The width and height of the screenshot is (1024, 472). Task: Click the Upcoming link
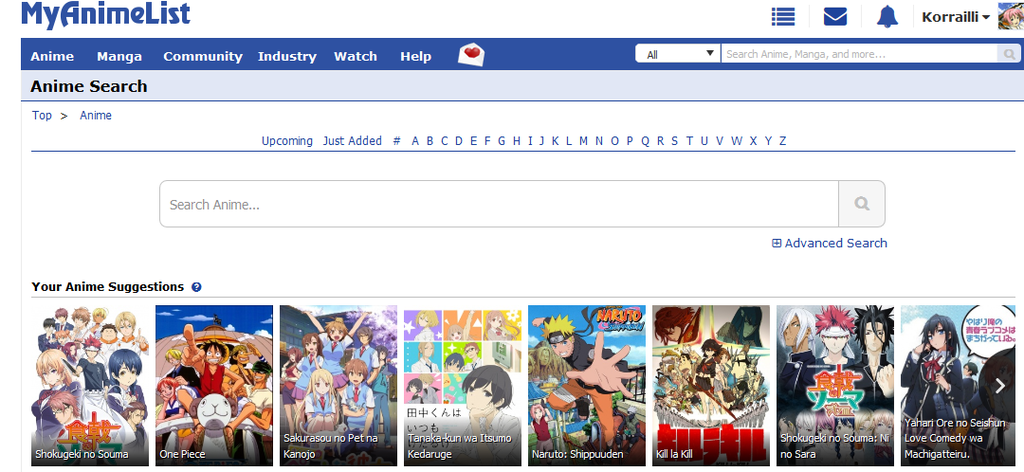tap(287, 140)
